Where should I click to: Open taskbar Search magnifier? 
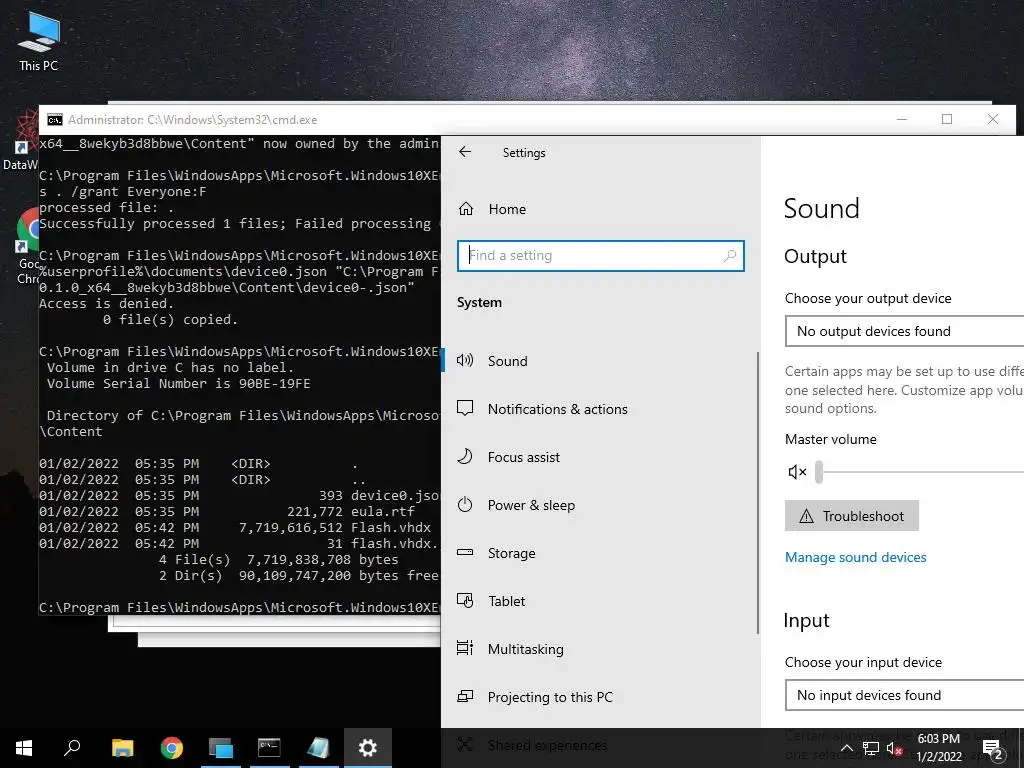(x=72, y=748)
